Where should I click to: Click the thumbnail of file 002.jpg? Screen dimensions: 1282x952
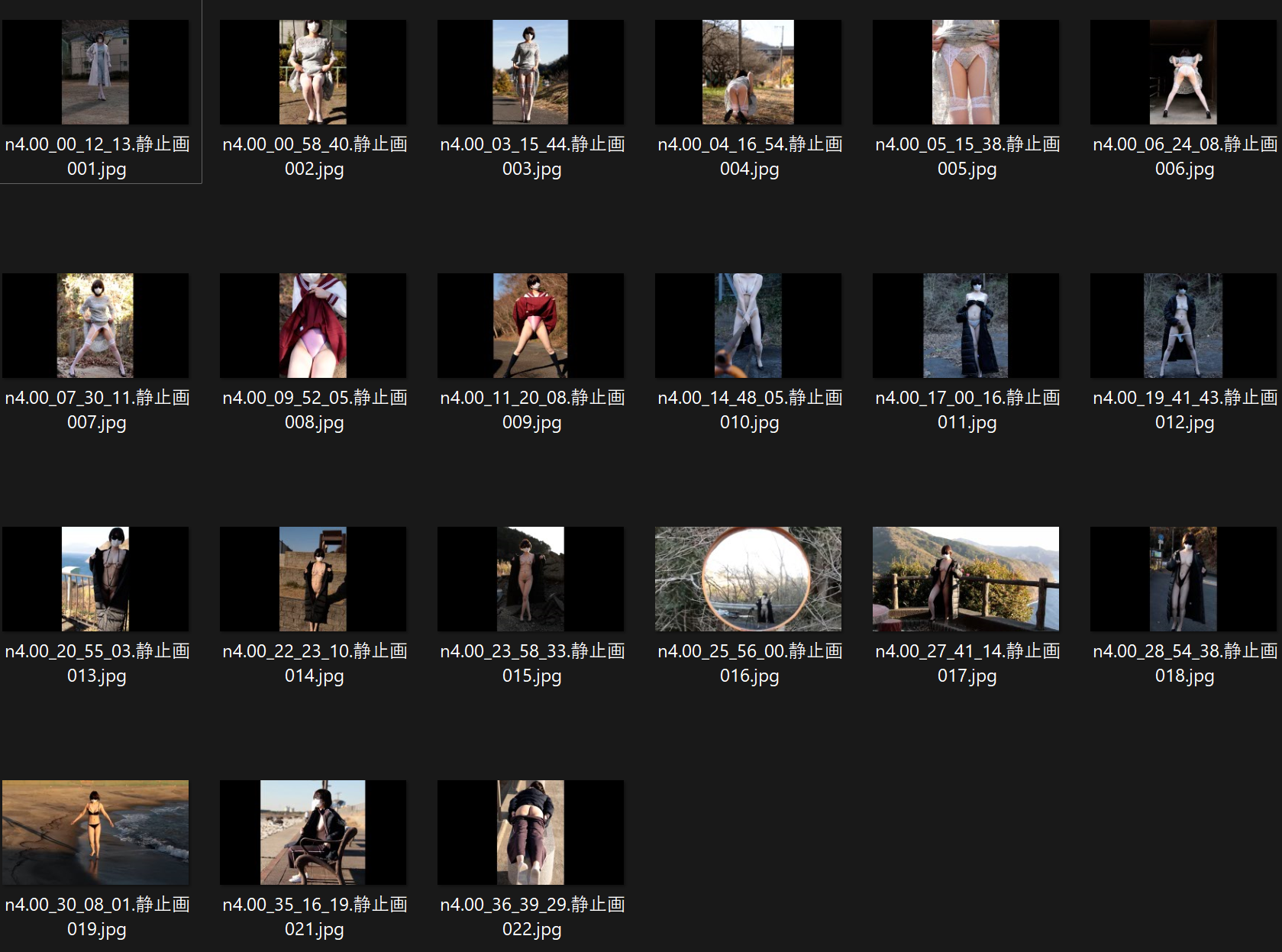(313, 73)
